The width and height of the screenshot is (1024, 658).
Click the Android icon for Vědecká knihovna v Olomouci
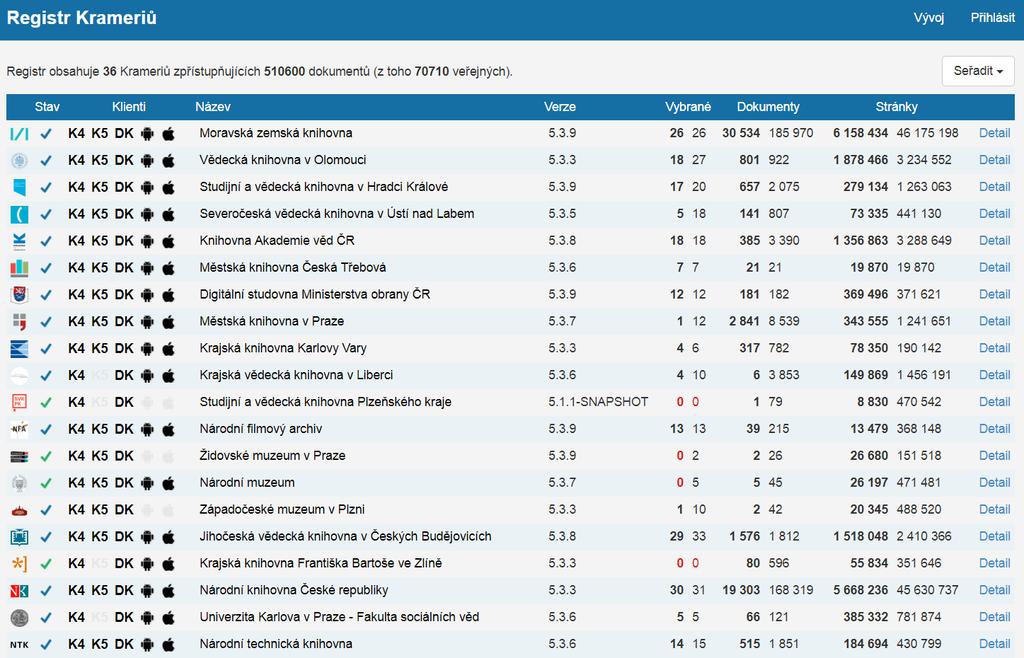pos(147,160)
